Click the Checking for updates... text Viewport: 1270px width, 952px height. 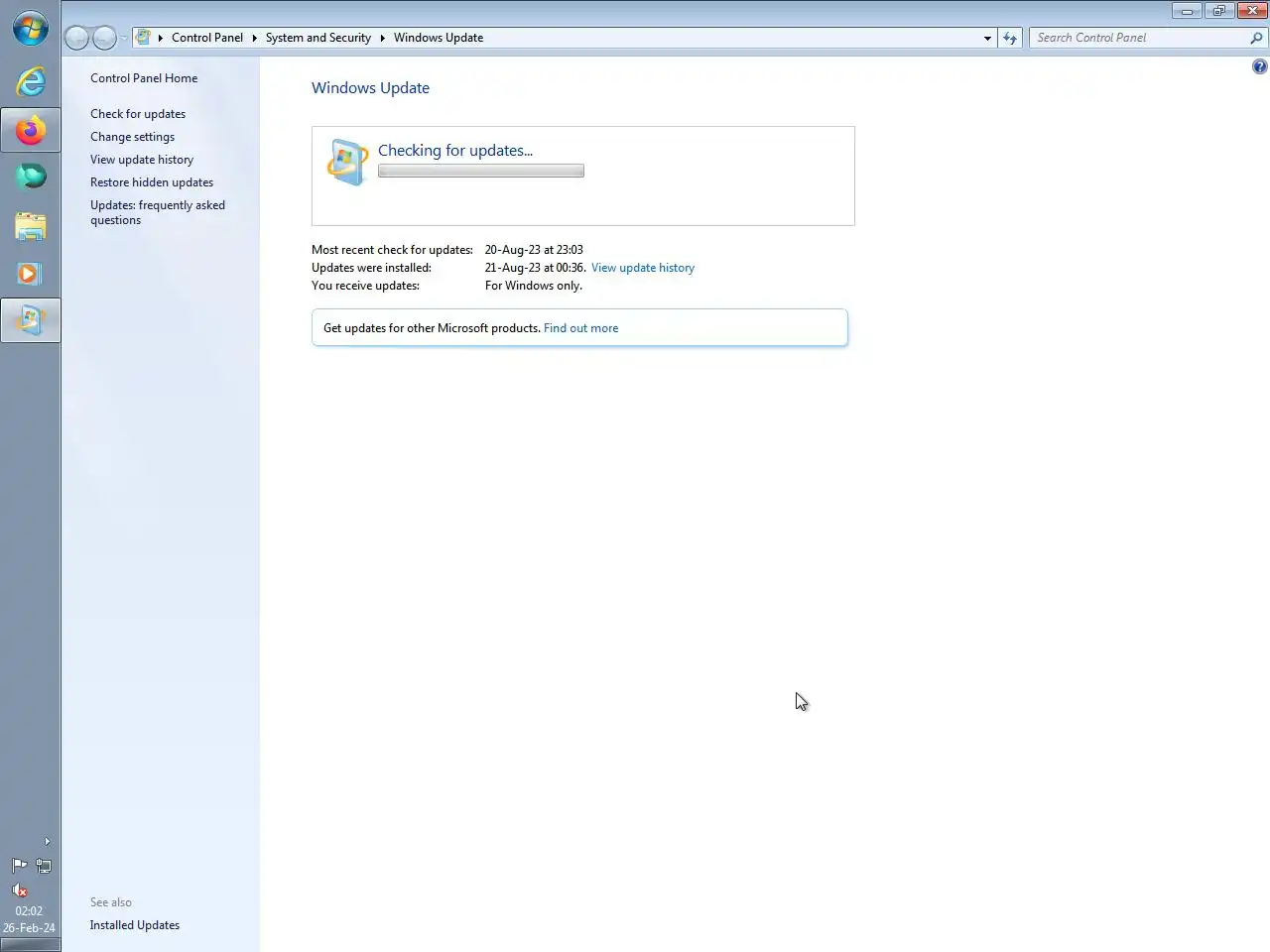(455, 151)
